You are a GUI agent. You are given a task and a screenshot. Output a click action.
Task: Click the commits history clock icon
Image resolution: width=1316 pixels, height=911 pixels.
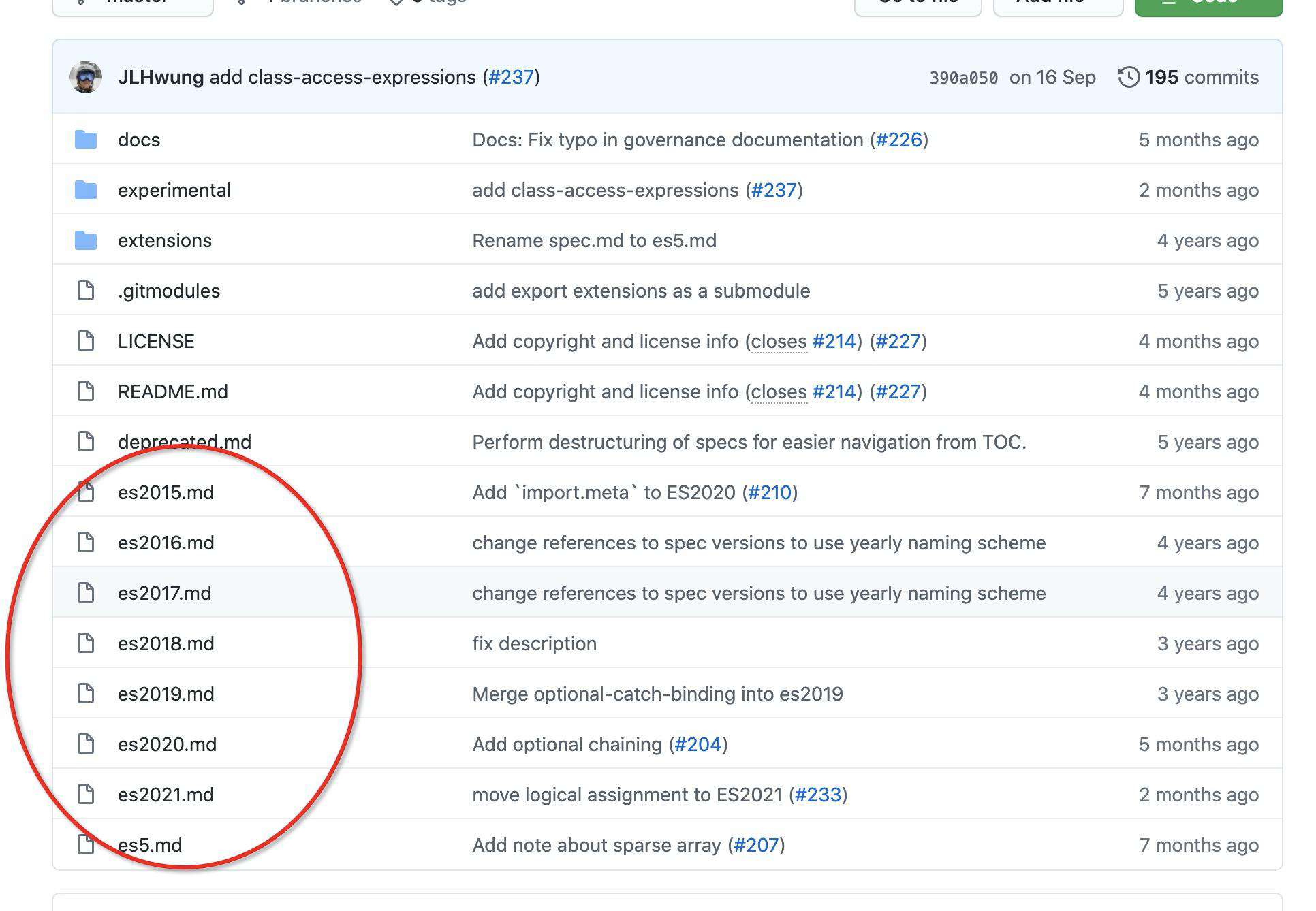1129,77
